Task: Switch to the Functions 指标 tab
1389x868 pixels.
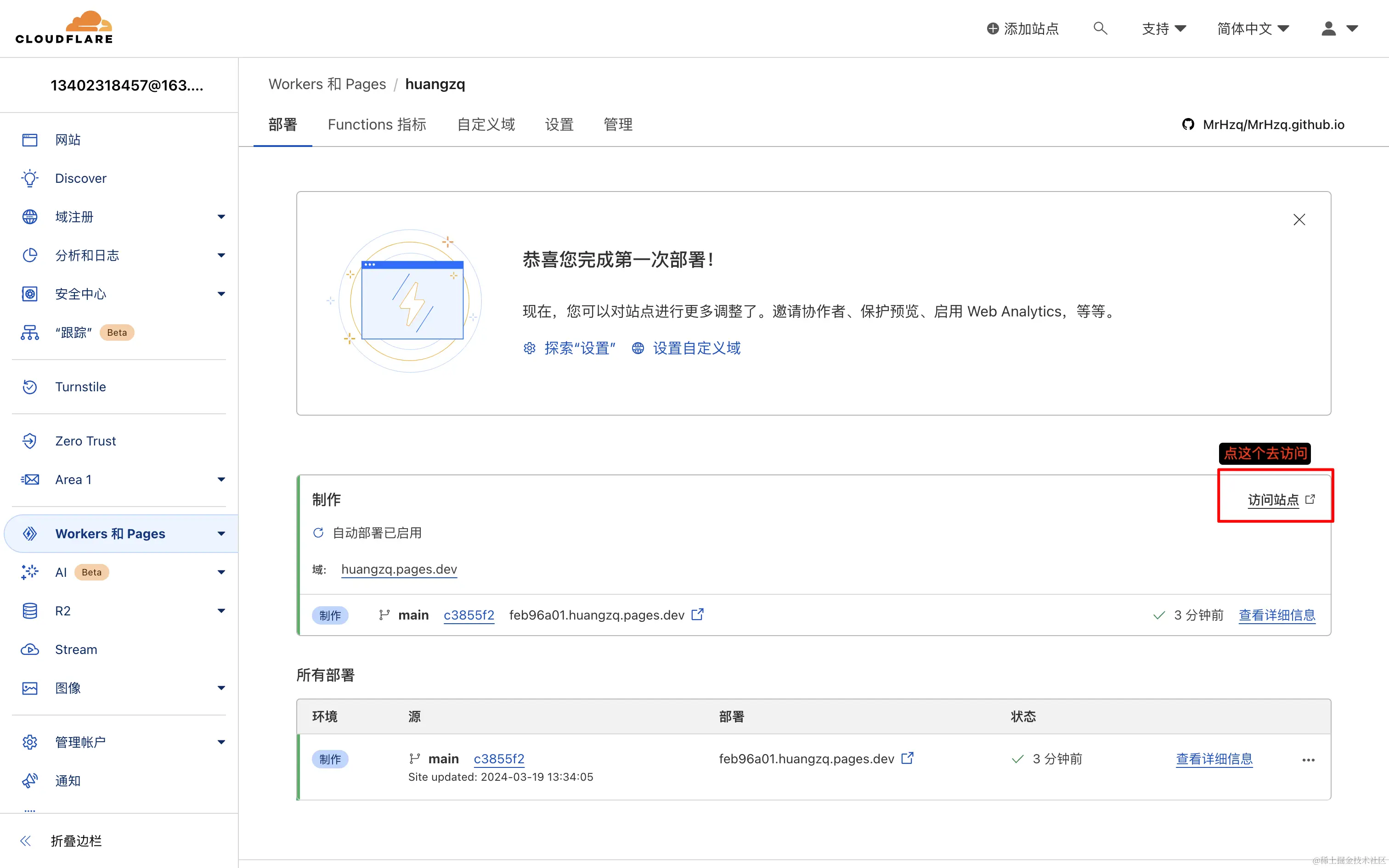Action: click(x=377, y=124)
